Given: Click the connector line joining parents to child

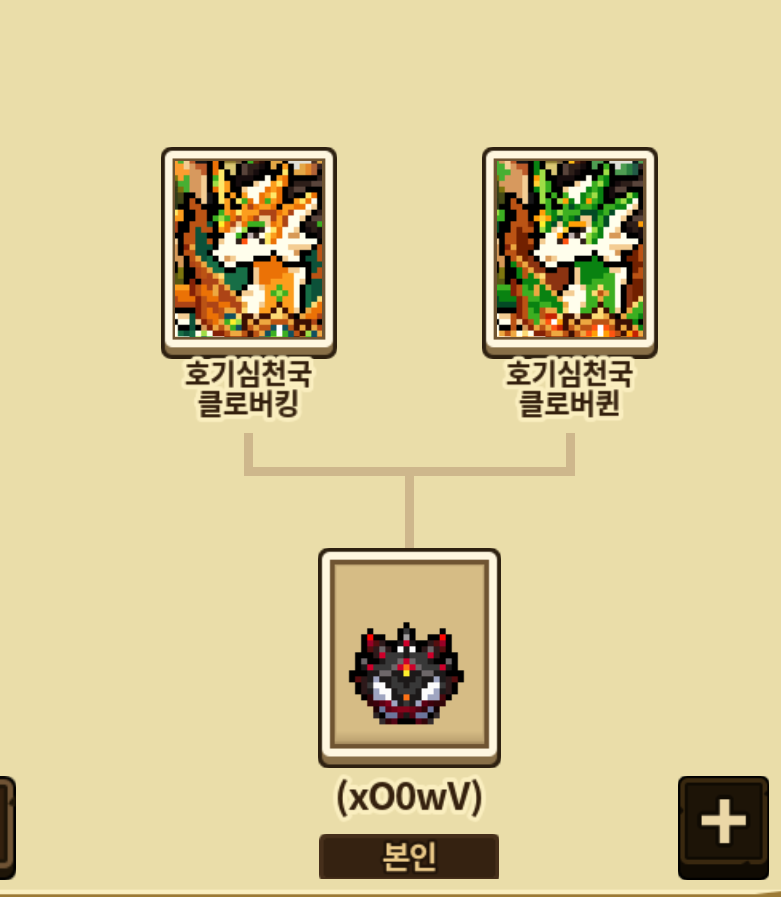Looking at the screenshot, I should pos(409,471).
